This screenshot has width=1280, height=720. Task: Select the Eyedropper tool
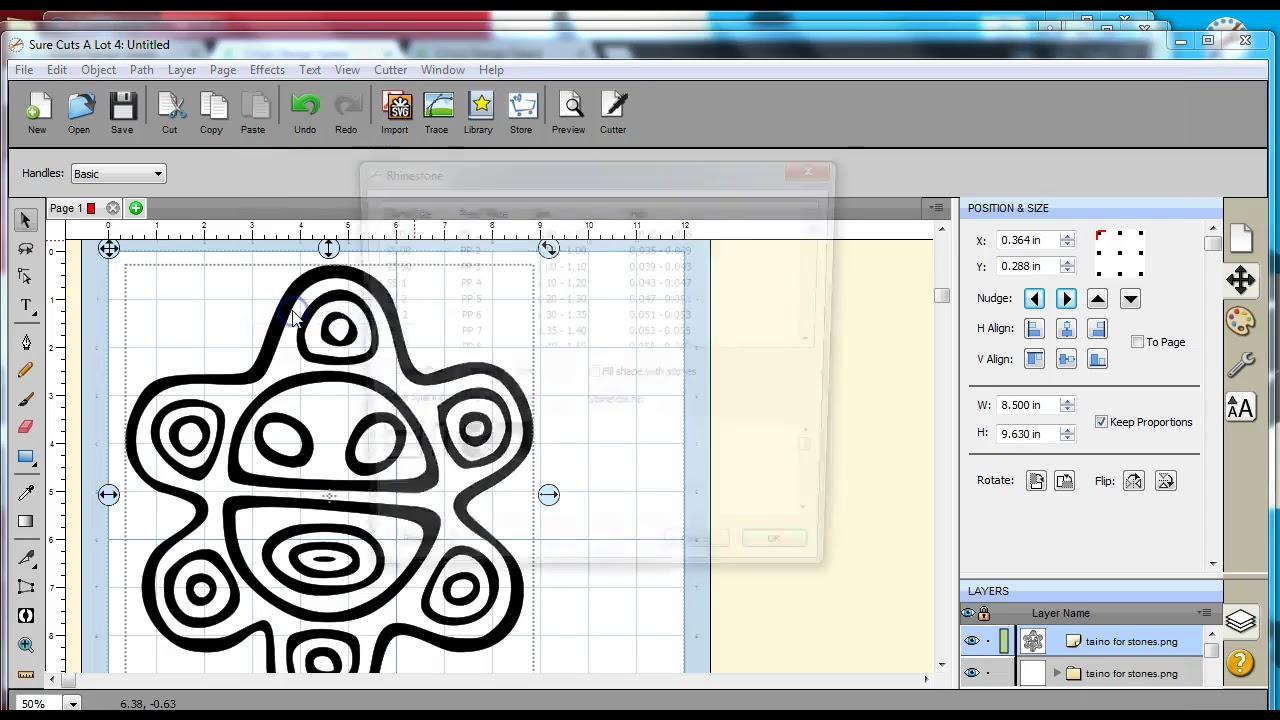pos(26,493)
